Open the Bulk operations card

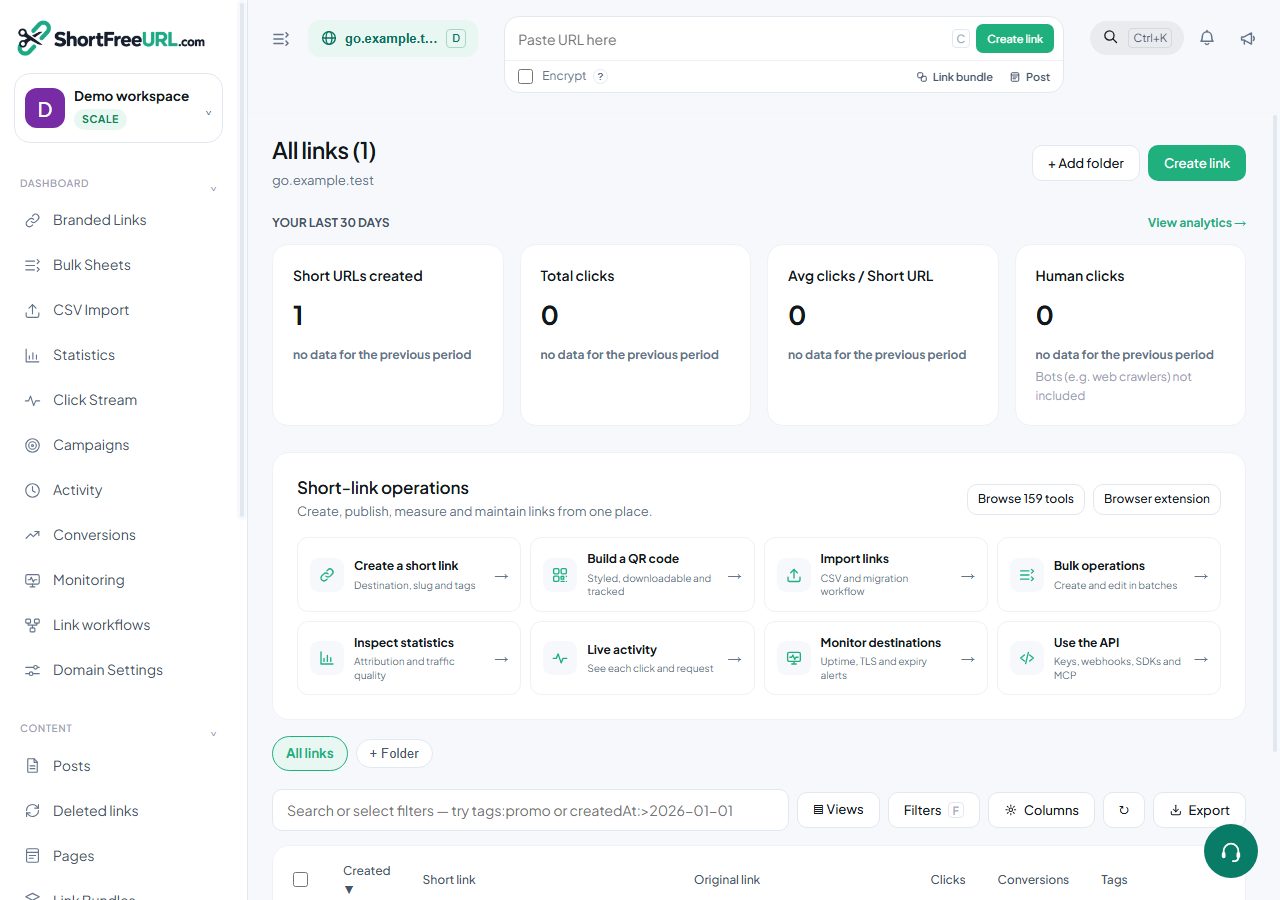(x=1109, y=575)
